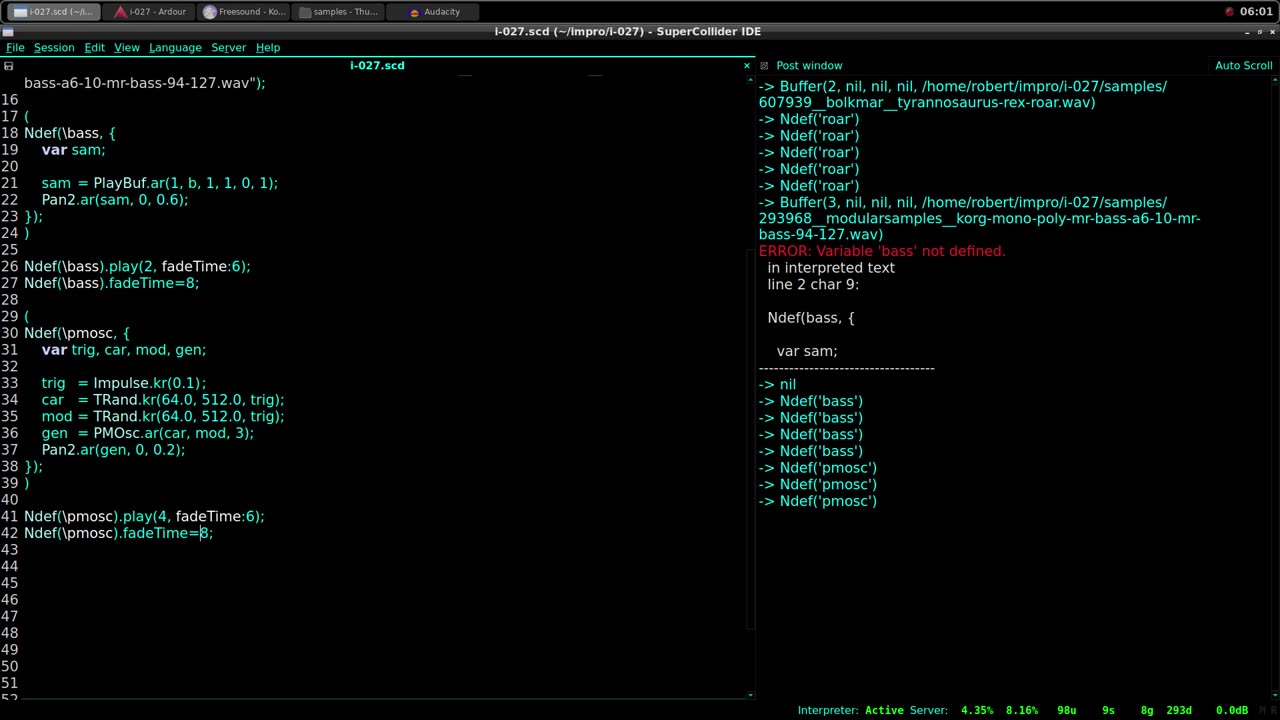Click the Buffer(2 ... post line
Screen dimensions: 1280x720
click(962, 86)
